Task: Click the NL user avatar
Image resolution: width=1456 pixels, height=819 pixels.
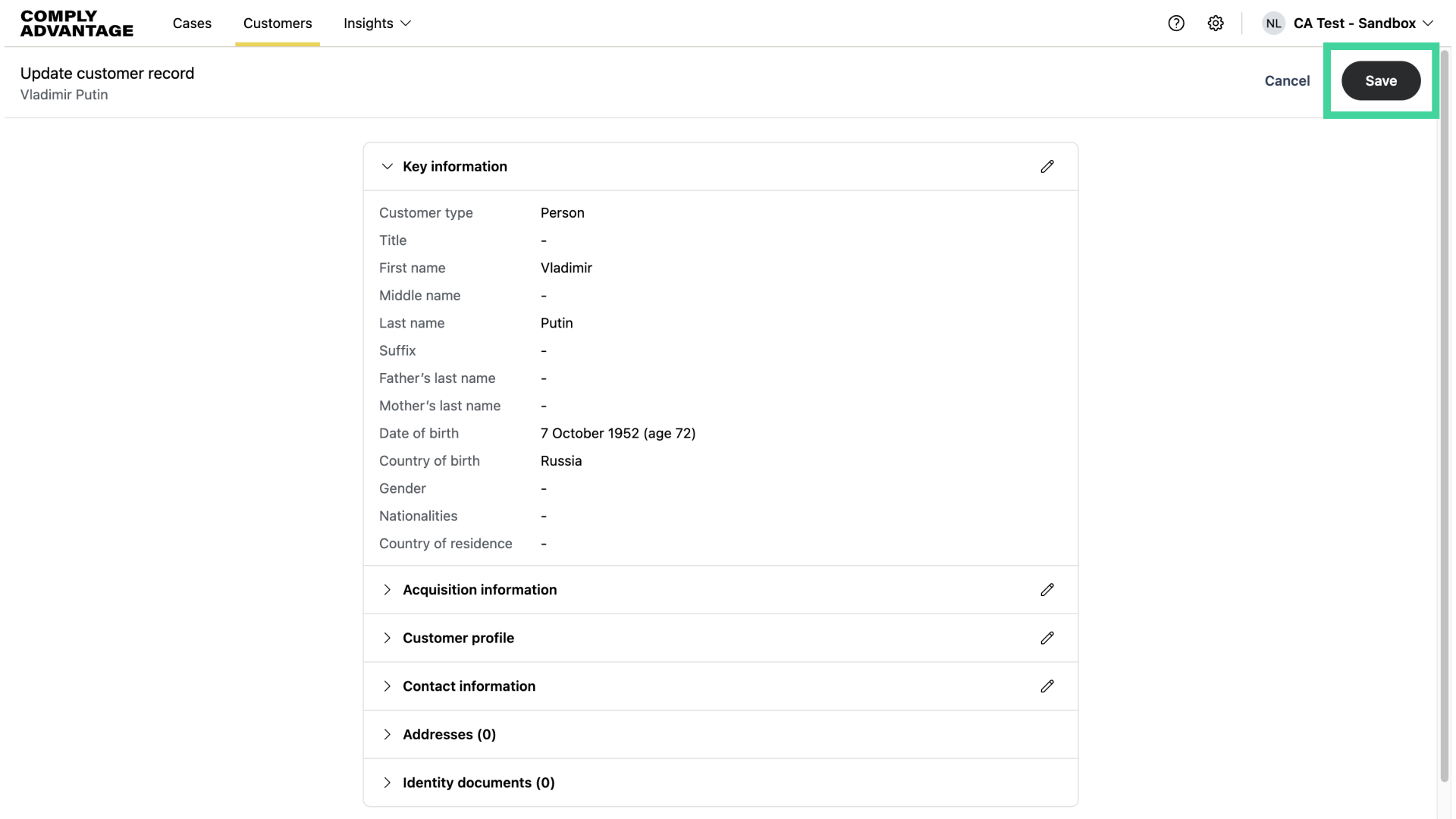Action: (x=1273, y=24)
